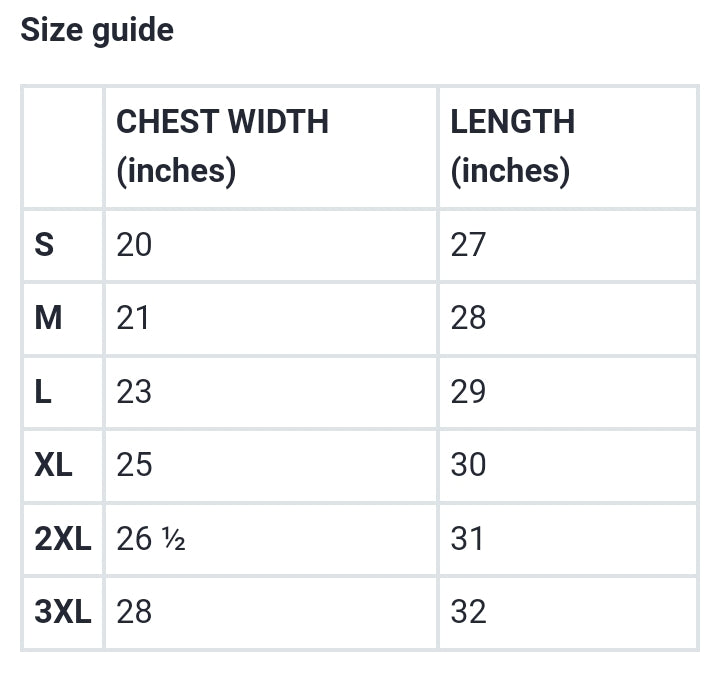Select the LENGTH column header
Viewport: 717px width, 674px height.
[x=513, y=146]
